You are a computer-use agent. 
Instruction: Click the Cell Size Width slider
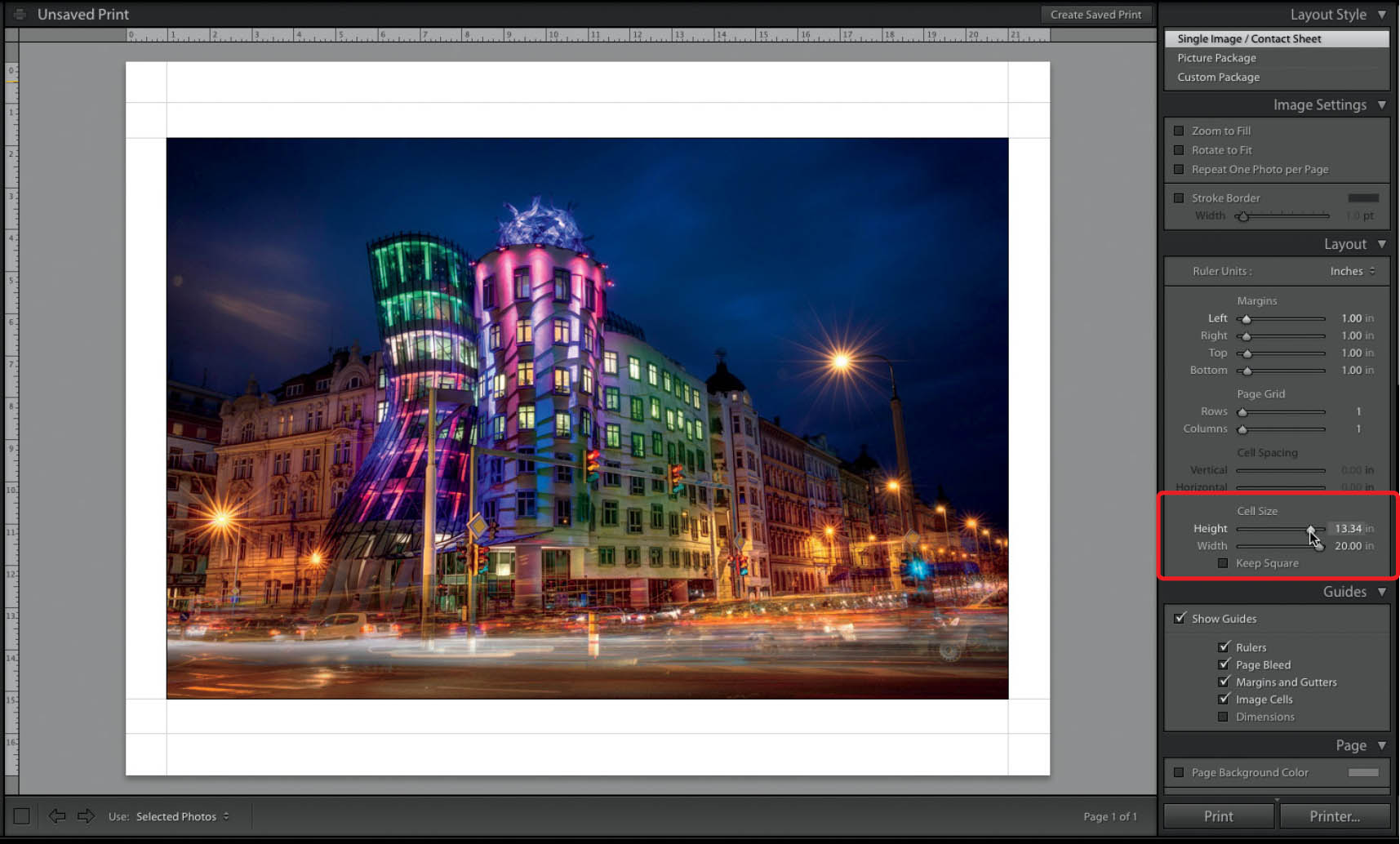[x=1281, y=546]
